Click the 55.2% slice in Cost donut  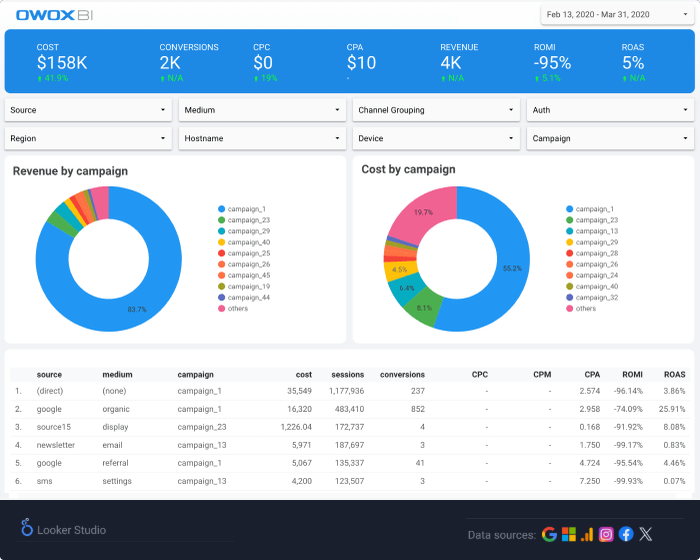click(512, 268)
